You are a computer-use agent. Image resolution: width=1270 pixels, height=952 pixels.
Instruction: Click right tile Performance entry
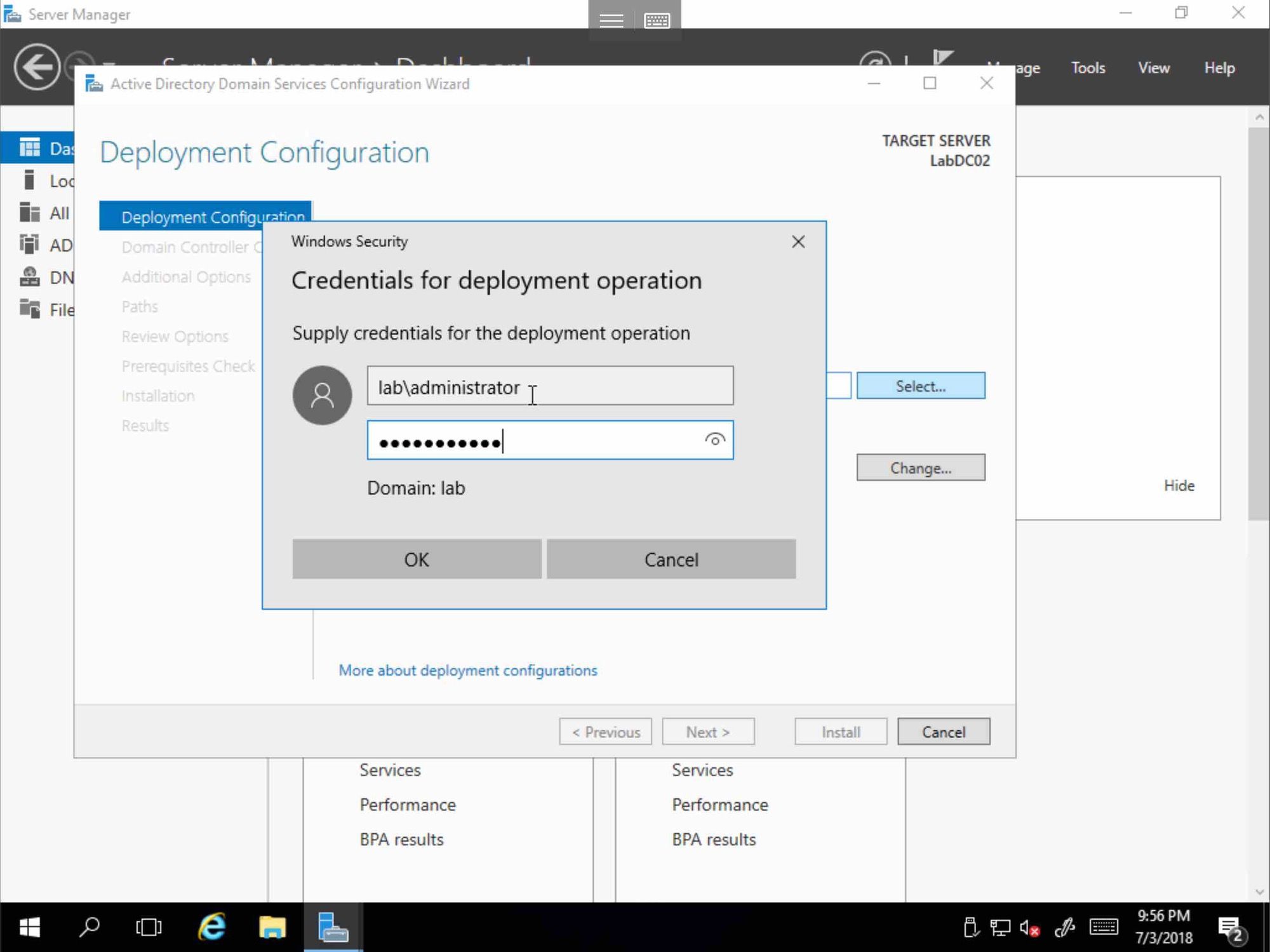(x=720, y=805)
